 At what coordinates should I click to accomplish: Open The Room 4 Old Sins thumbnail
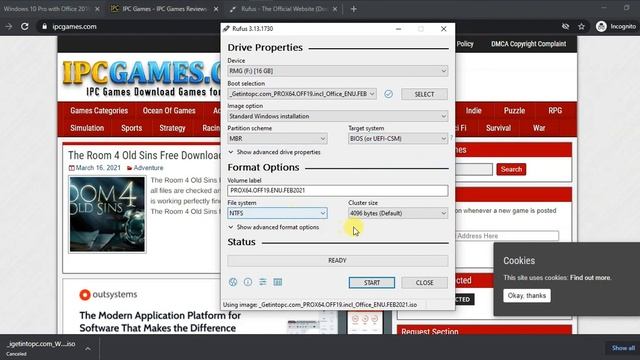pyautogui.click(x=107, y=214)
